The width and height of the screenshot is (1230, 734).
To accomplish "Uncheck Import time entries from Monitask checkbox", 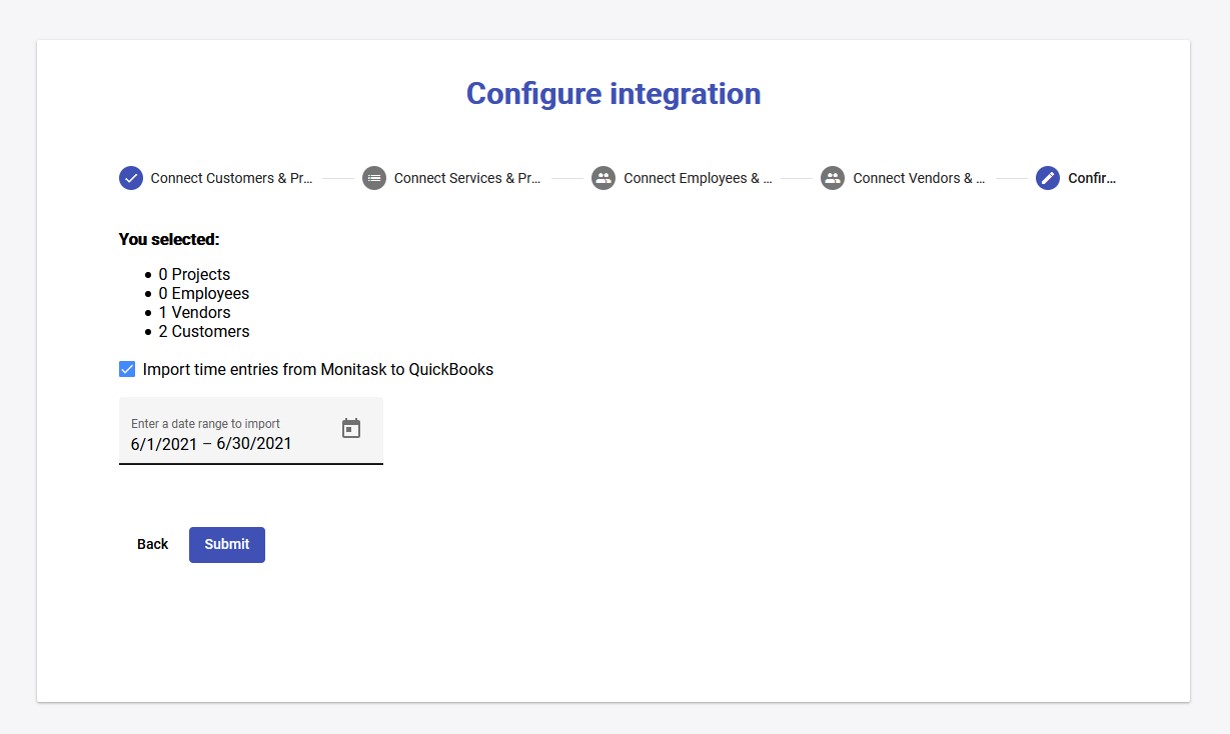I will [x=127, y=369].
